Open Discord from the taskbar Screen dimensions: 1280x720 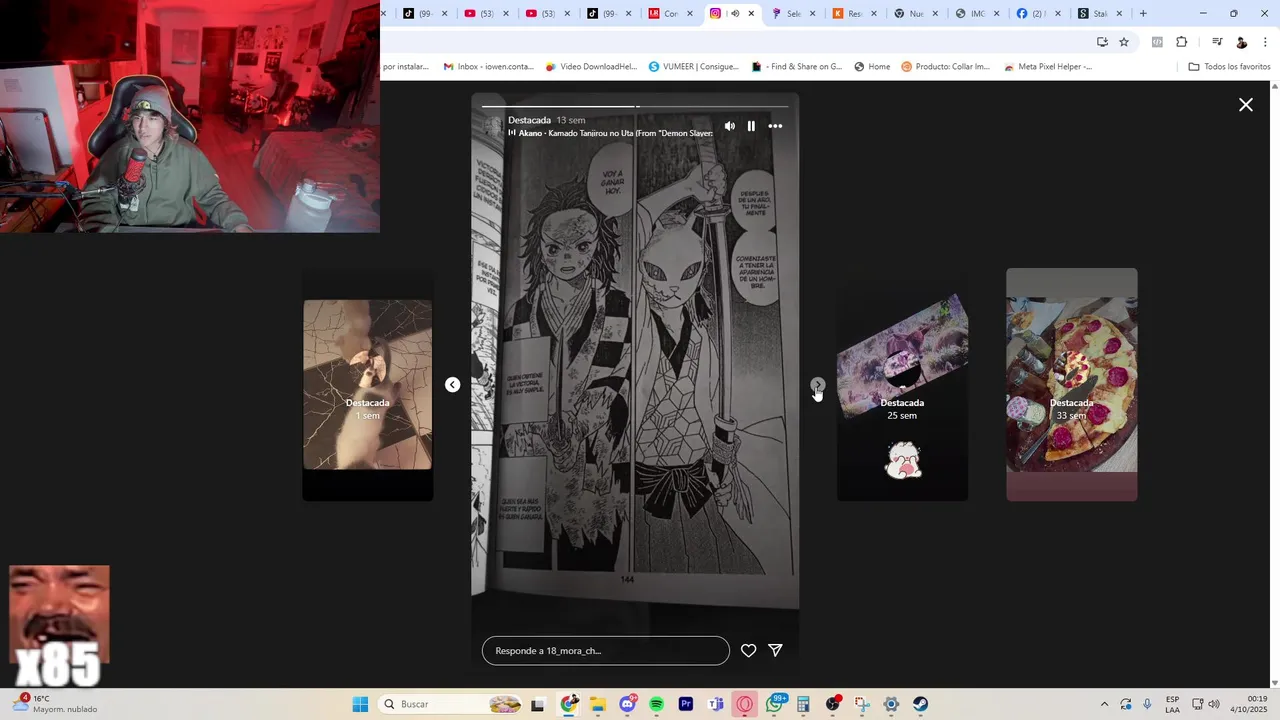click(627, 704)
